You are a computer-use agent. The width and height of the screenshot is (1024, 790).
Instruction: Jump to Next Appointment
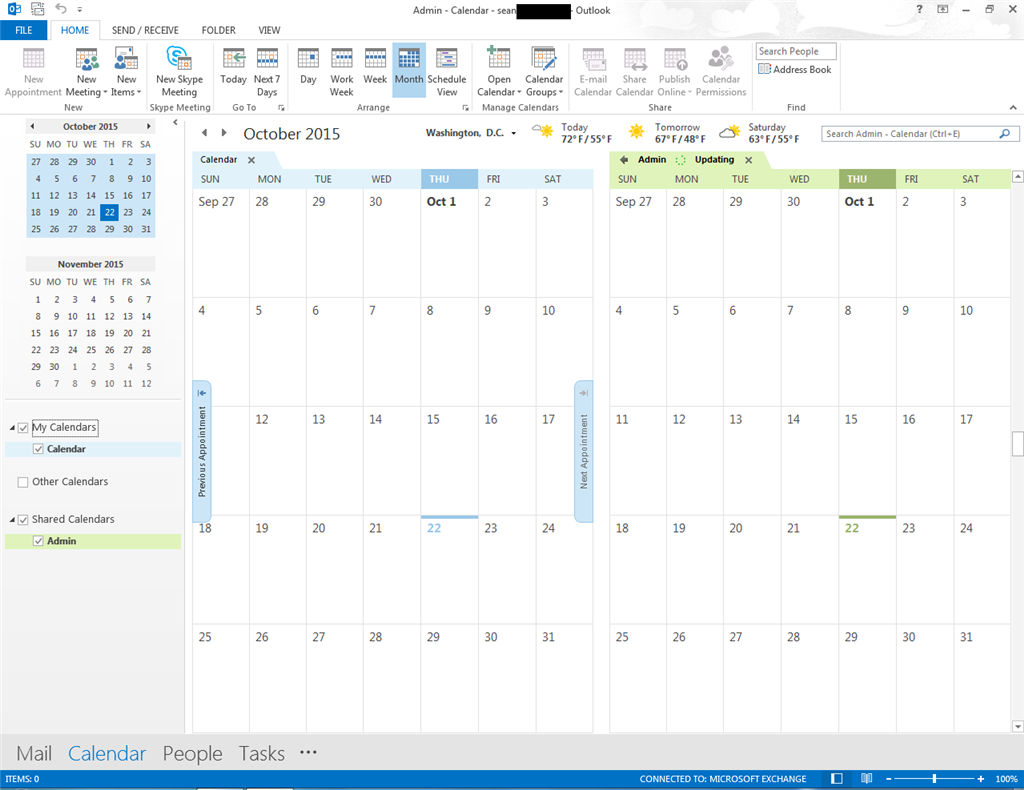click(584, 451)
